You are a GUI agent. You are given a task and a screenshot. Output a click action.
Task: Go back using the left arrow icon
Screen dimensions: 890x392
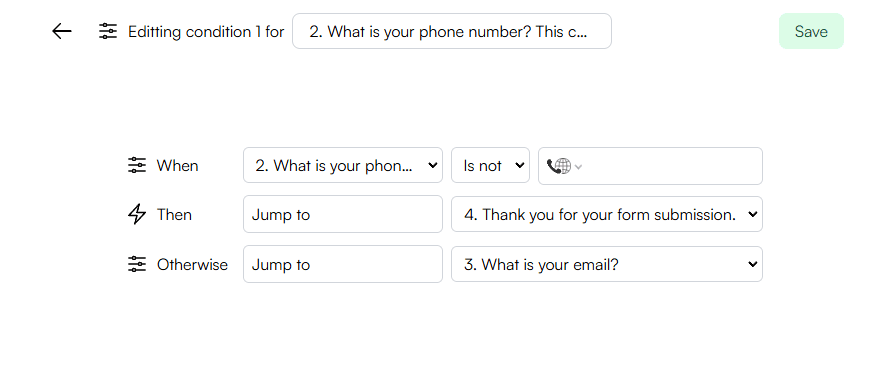pos(62,31)
